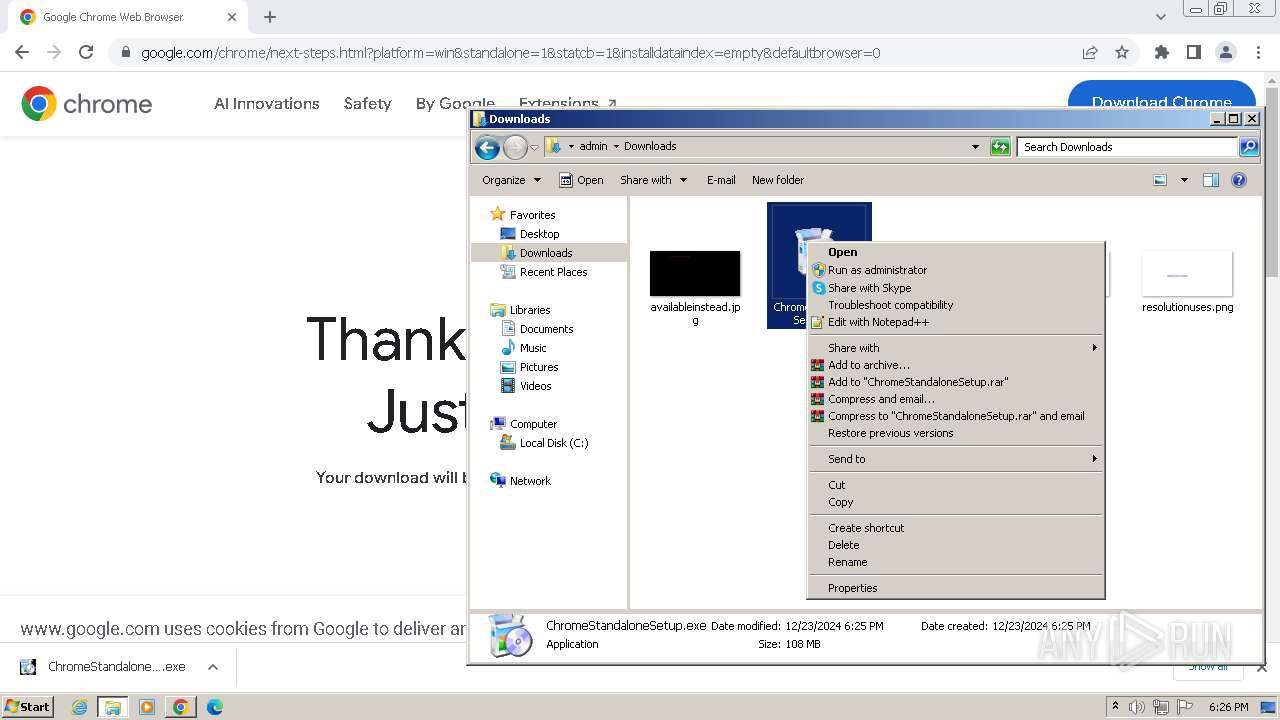Choose Add to archive...

pyautogui.click(x=956, y=365)
